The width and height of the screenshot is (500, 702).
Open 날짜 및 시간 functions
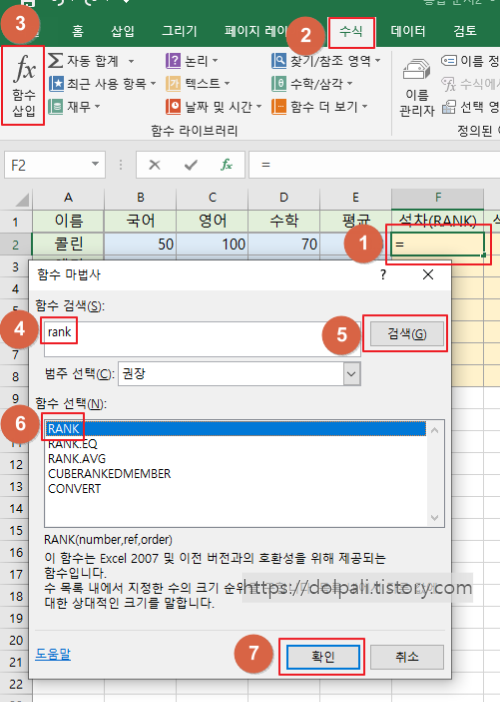click(x=213, y=107)
